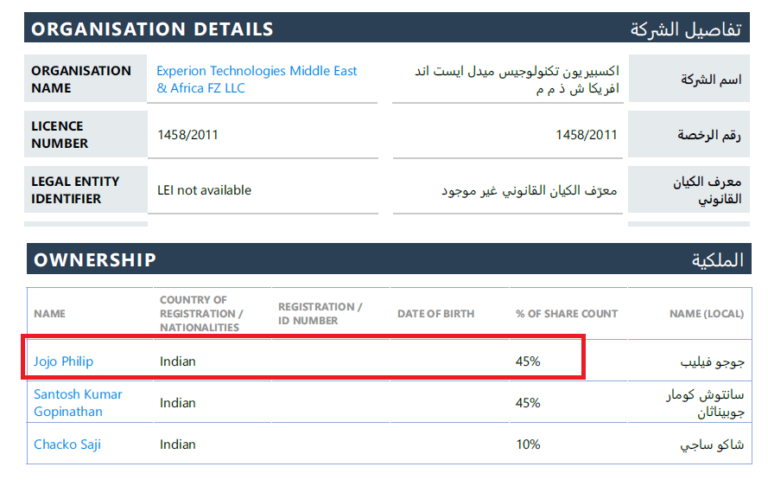Select the Legal Entity Identifier label
This screenshot has height=486, width=768.
(75, 190)
